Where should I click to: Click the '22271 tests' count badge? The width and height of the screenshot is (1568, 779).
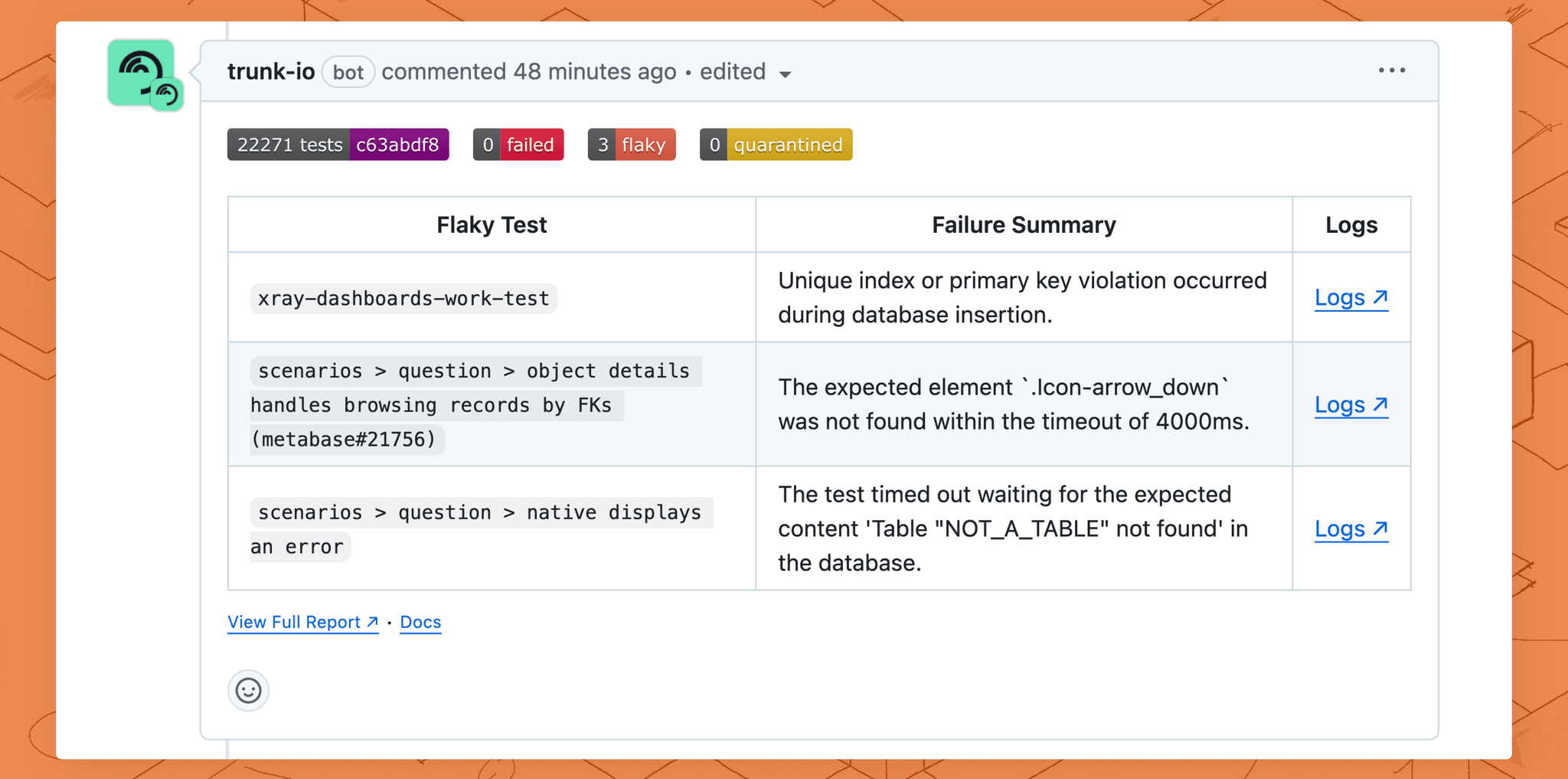289,144
